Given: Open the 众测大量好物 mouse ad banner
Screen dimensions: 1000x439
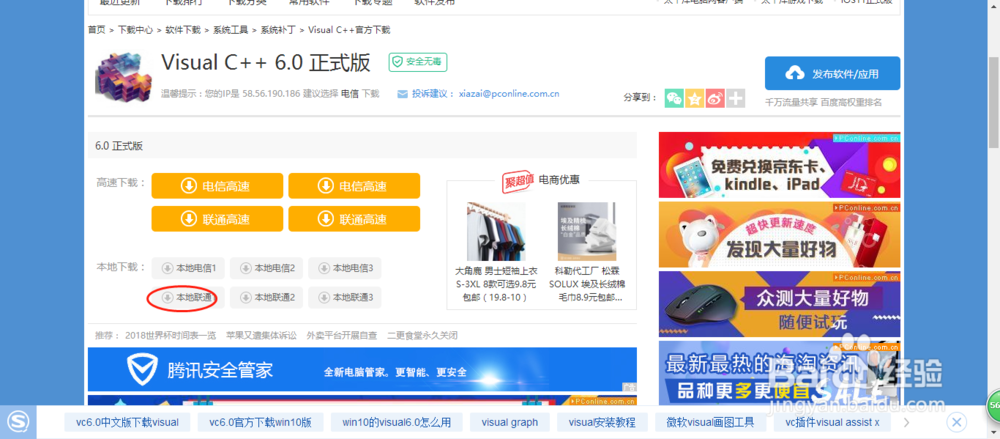Looking at the screenshot, I should pos(779,304).
